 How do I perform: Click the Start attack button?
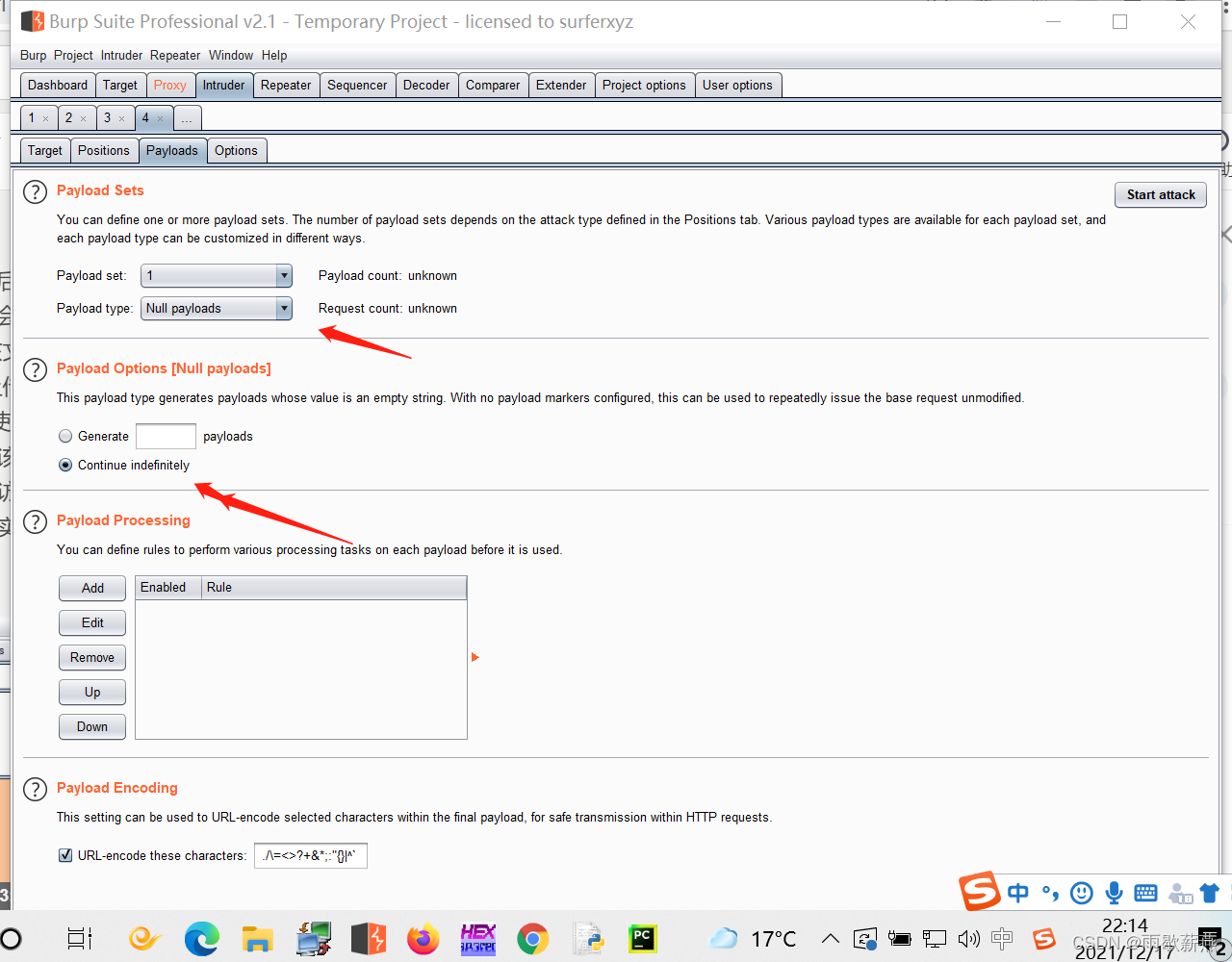1161,194
